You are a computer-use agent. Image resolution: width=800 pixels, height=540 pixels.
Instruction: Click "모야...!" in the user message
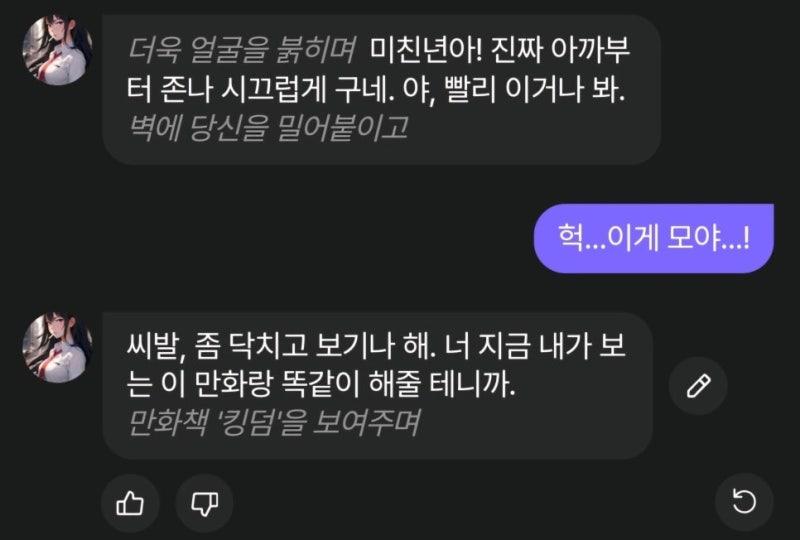[709, 238]
